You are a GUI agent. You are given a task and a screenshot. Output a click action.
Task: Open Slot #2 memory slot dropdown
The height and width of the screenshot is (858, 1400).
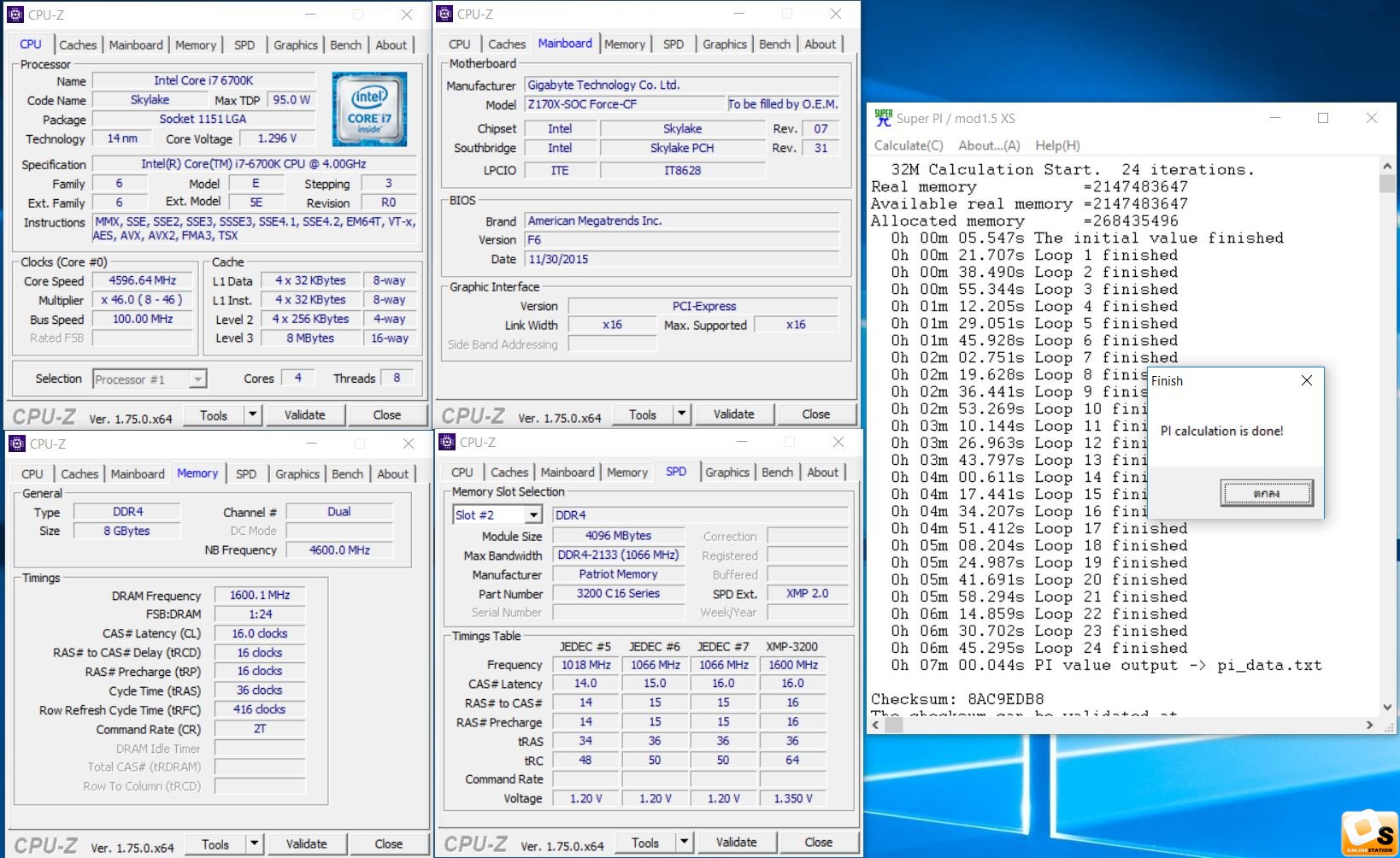(533, 514)
